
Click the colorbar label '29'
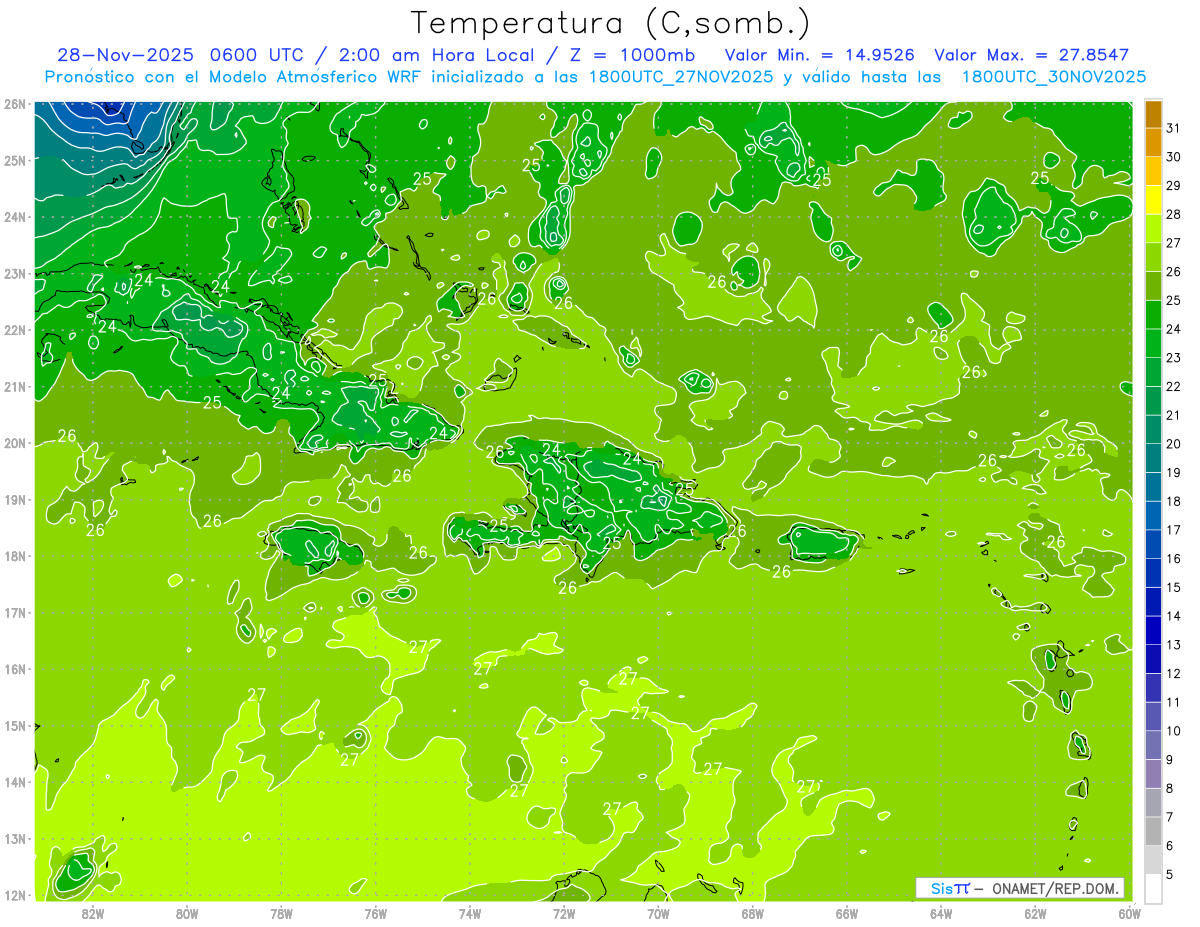click(x=1173, y=186)
